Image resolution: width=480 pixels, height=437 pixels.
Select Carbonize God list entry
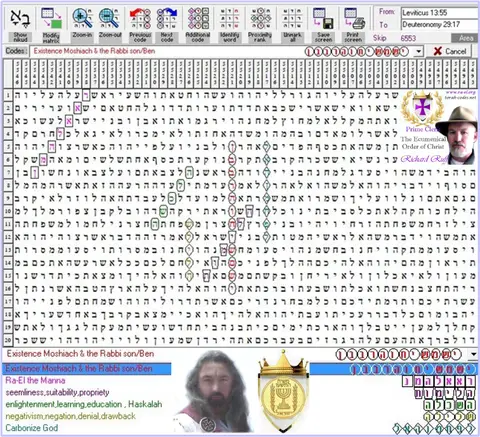[32, 428]
